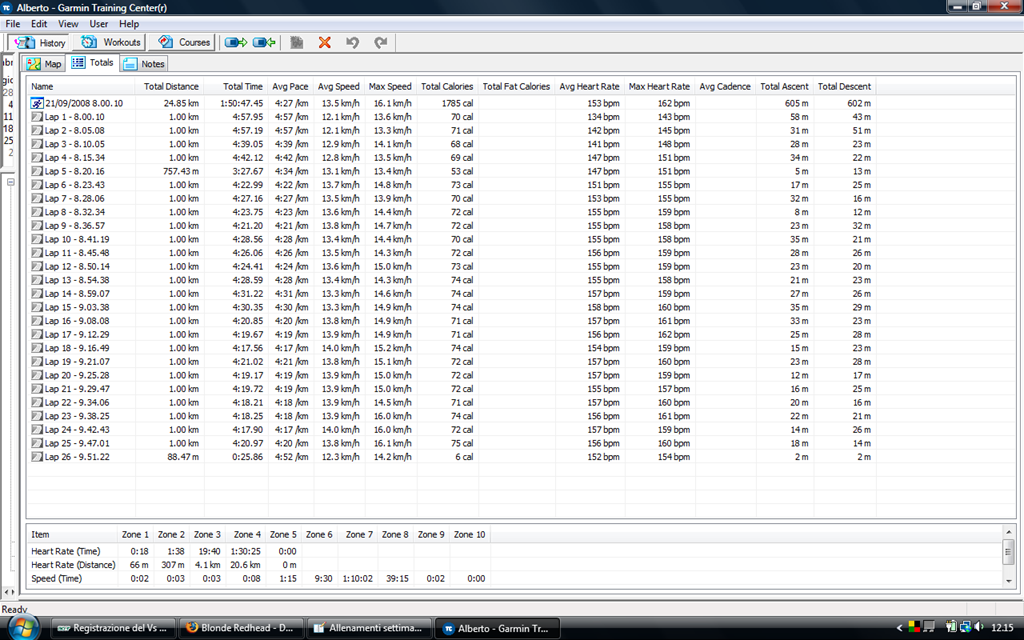Open the History view
This screenshot has height=640, width=1024.
(40, 42)
